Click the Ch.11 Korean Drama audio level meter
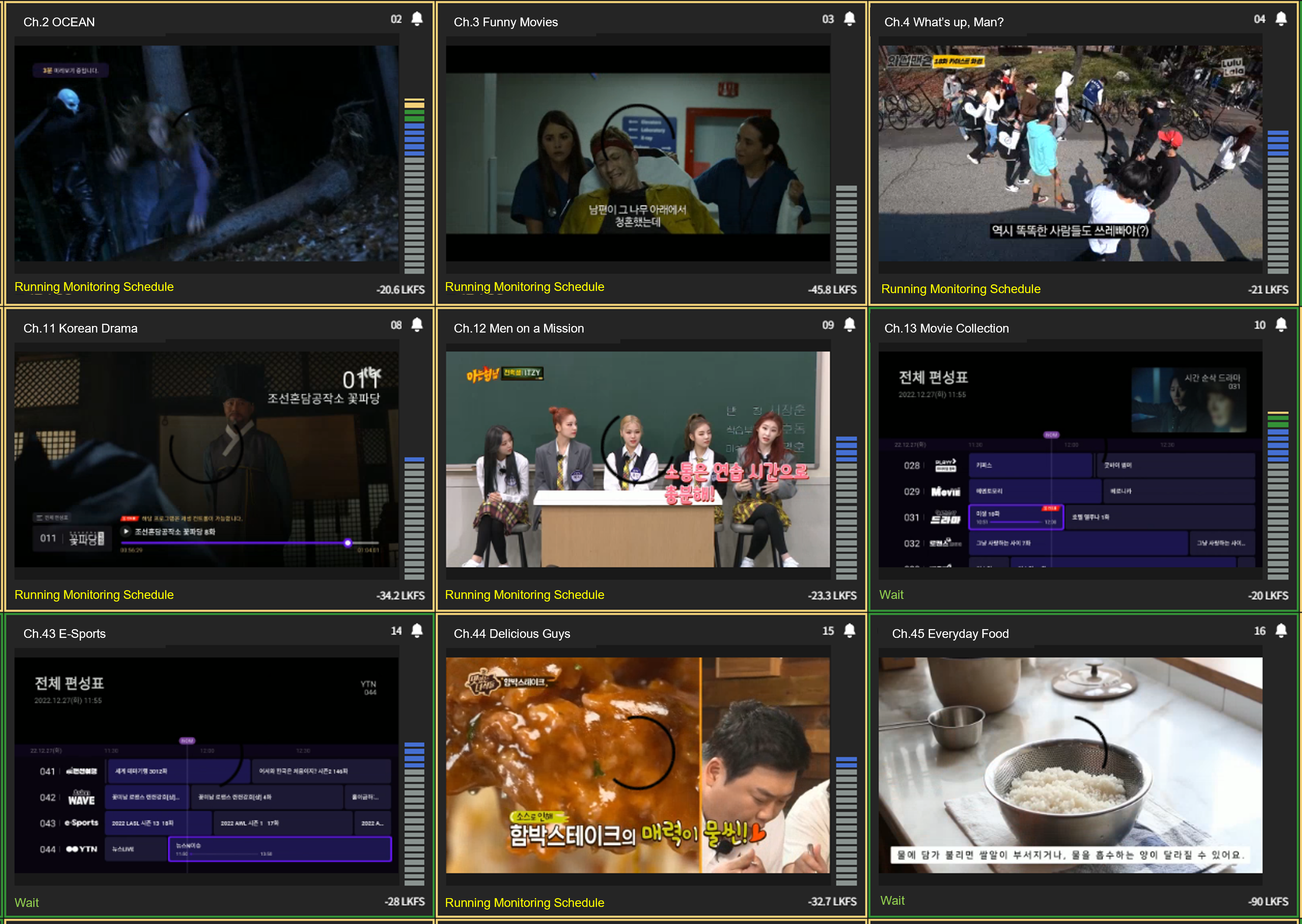This screenshot has height=924, width=1302. [414, 518]
